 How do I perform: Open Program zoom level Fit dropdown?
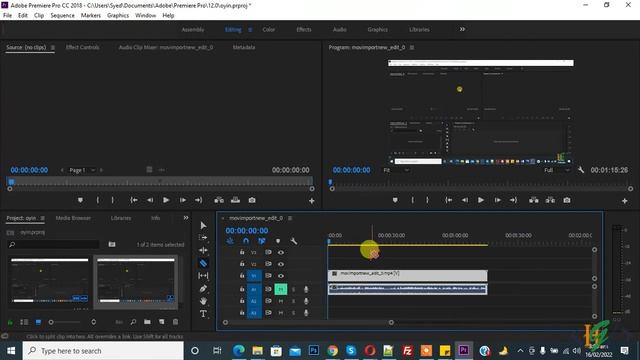(396, 170)
